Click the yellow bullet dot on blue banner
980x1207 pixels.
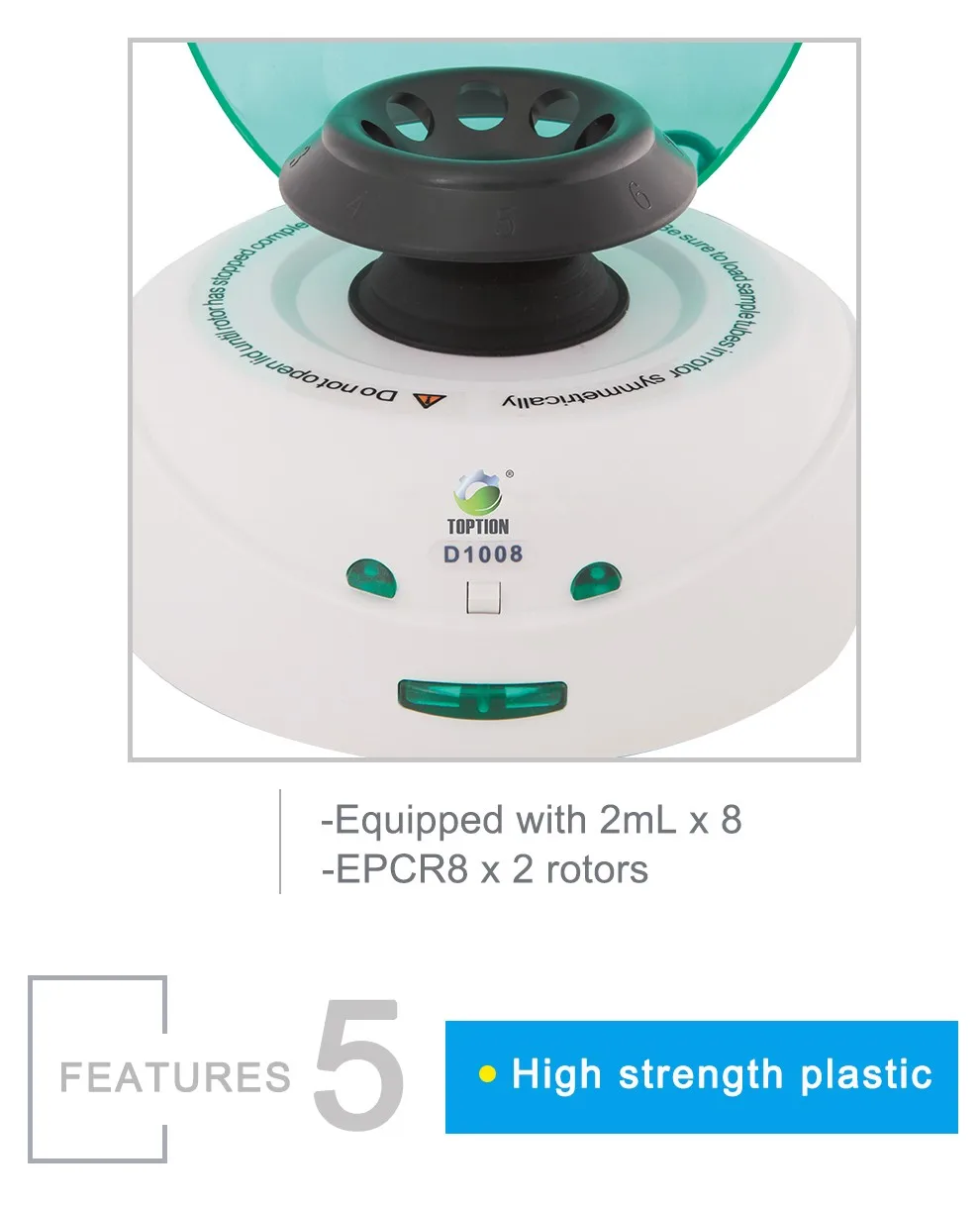point(486,1074)
